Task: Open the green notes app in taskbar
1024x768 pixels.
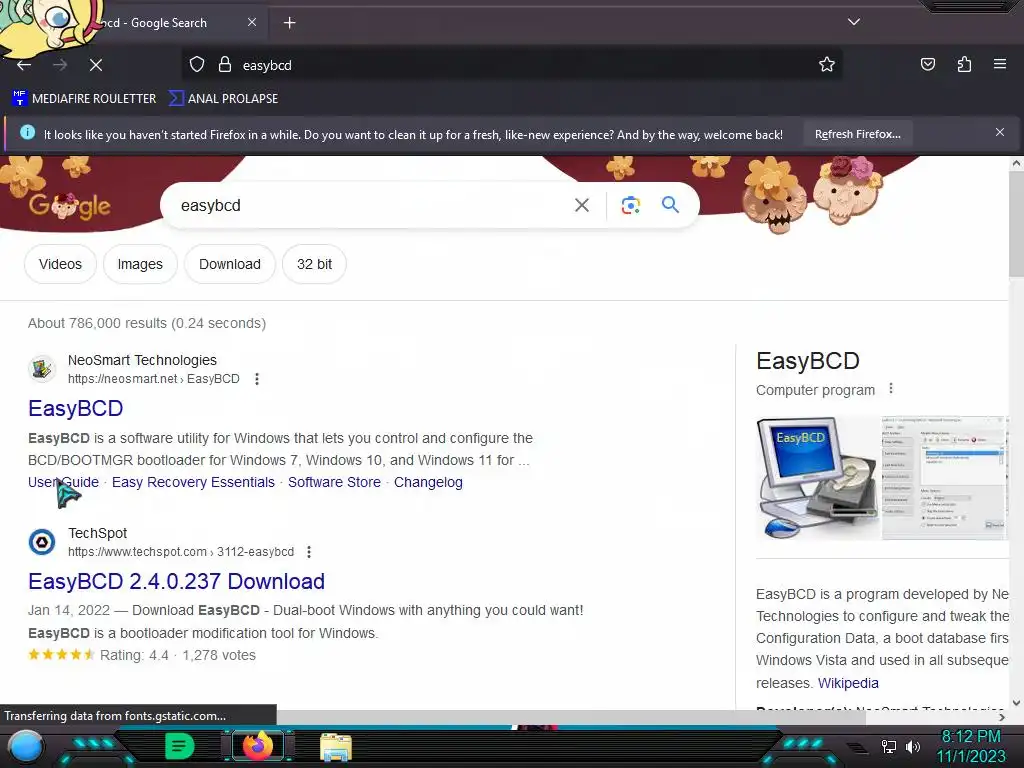Action: click(x=180, y=746)
